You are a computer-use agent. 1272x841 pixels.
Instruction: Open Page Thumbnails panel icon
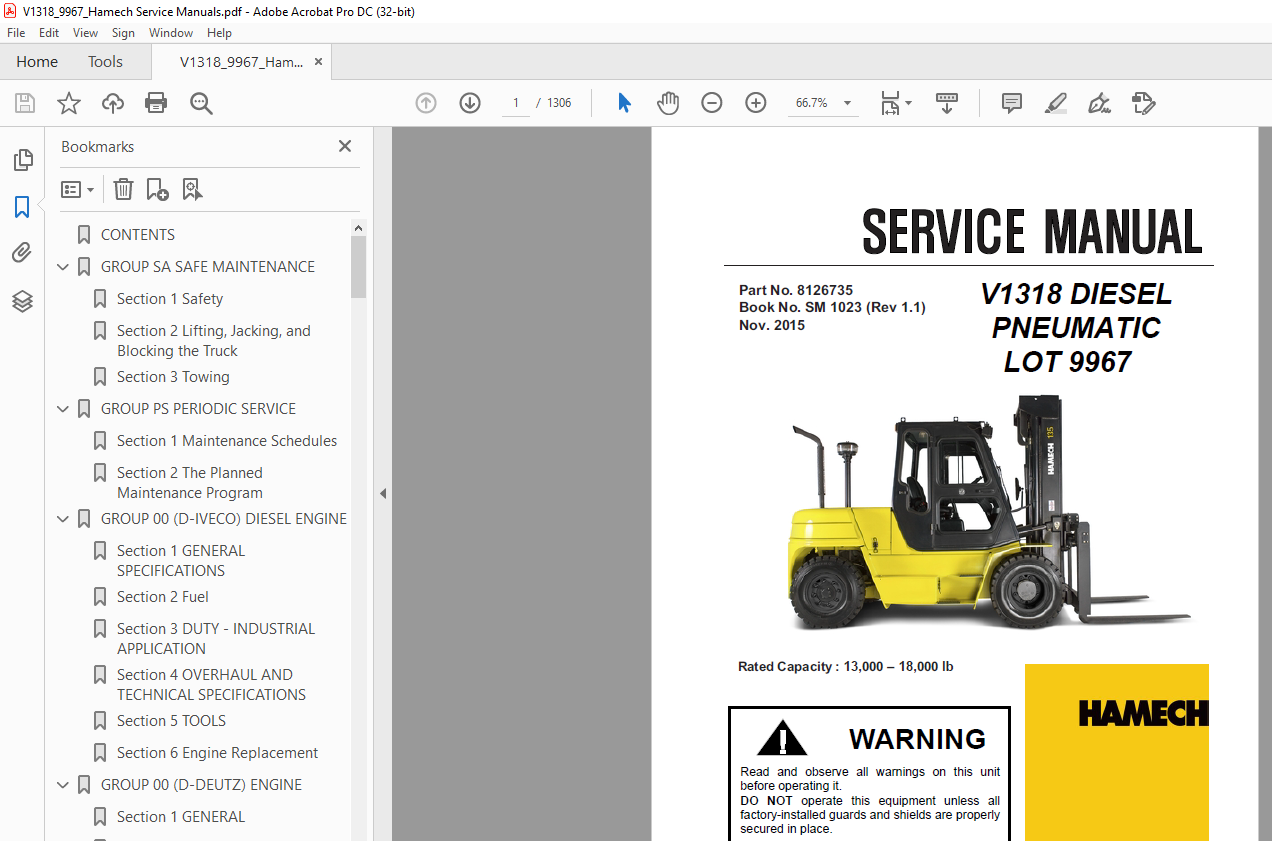click(x=22, y=160)
